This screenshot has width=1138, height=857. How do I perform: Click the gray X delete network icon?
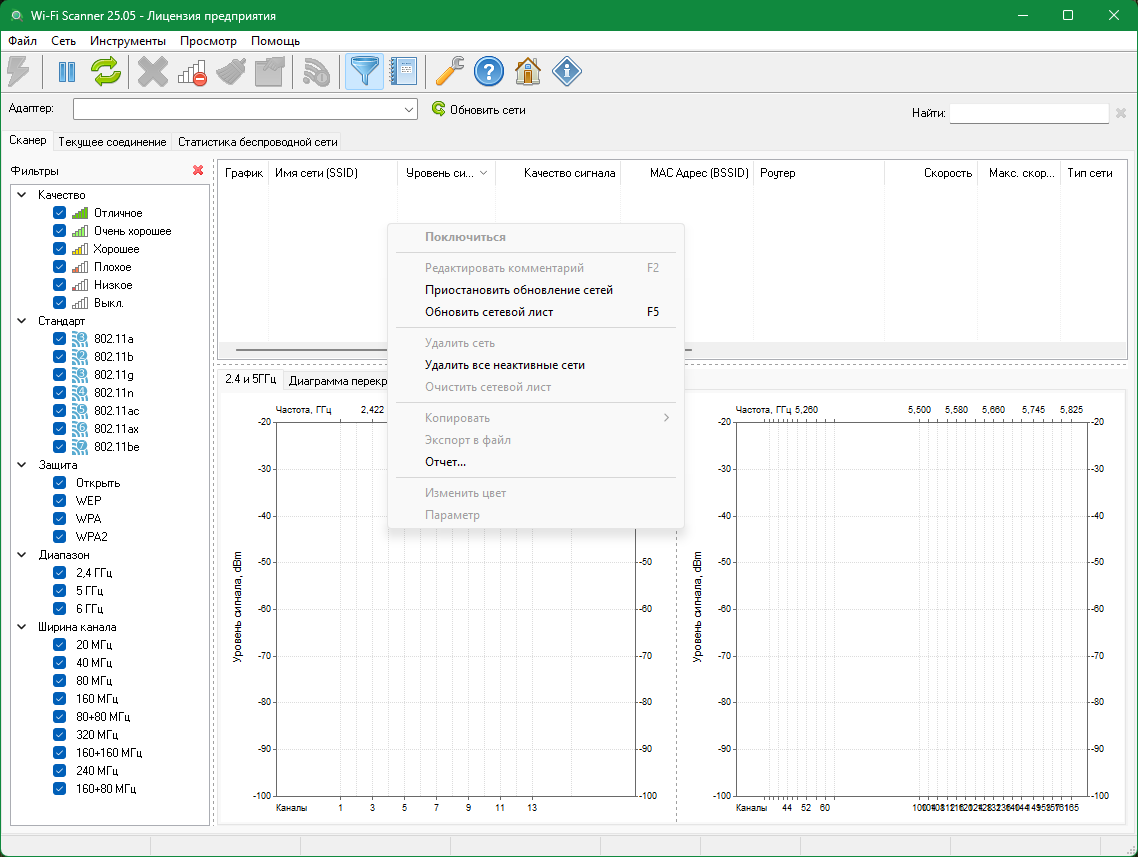pos(153,72)
